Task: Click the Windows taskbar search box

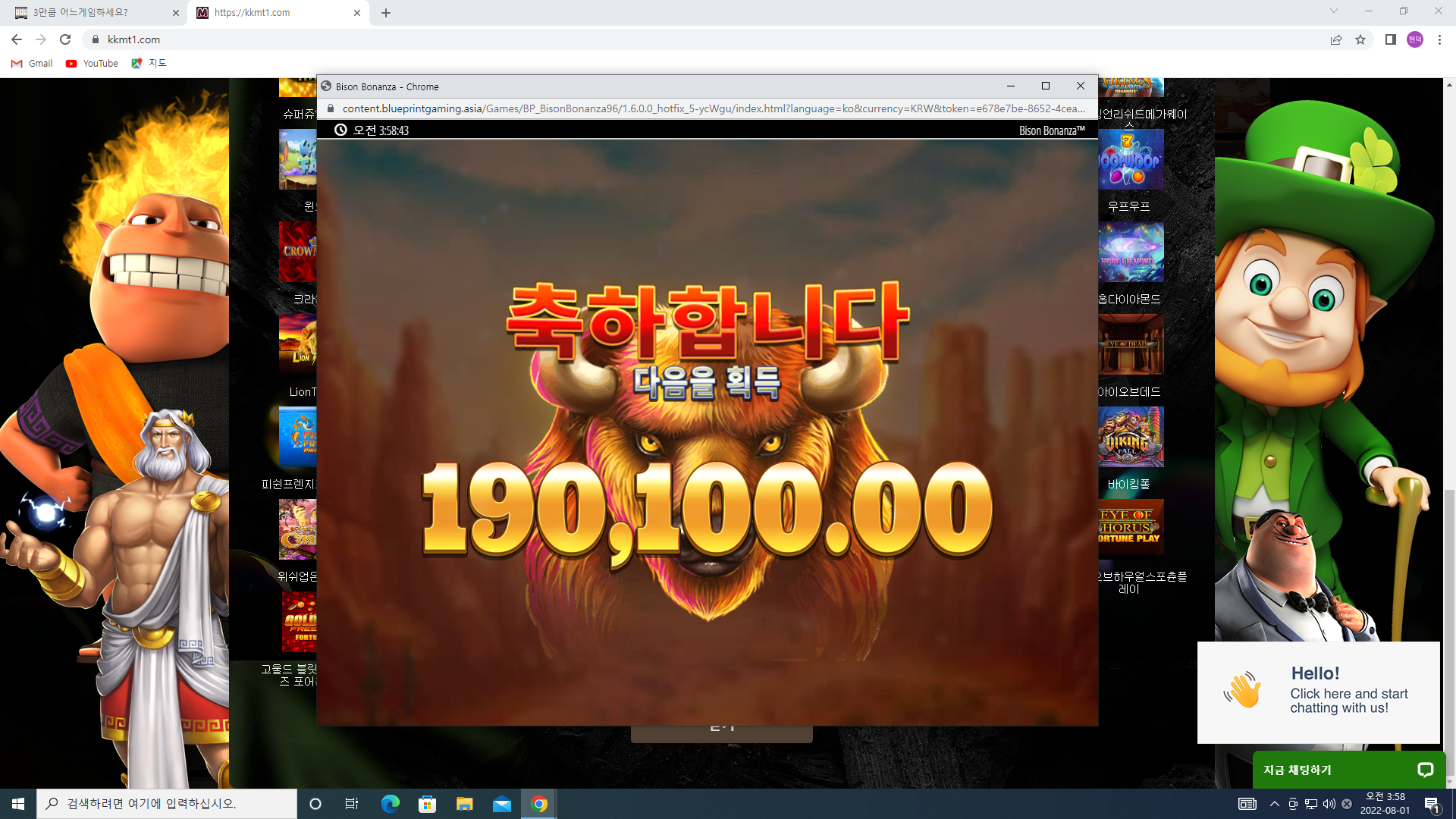Action: 167,804
